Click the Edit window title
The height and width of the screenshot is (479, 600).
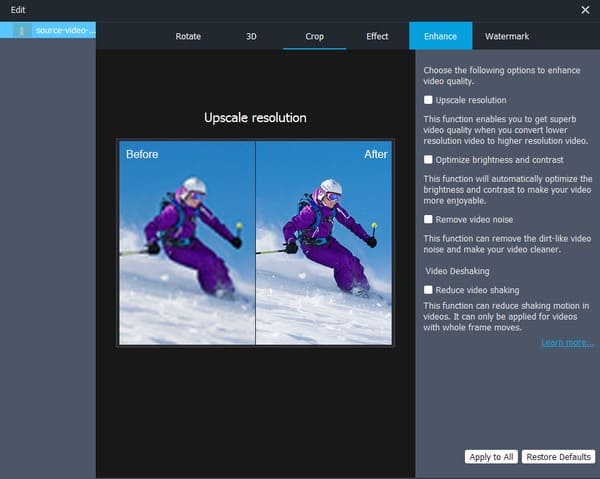tap(19, 9)
